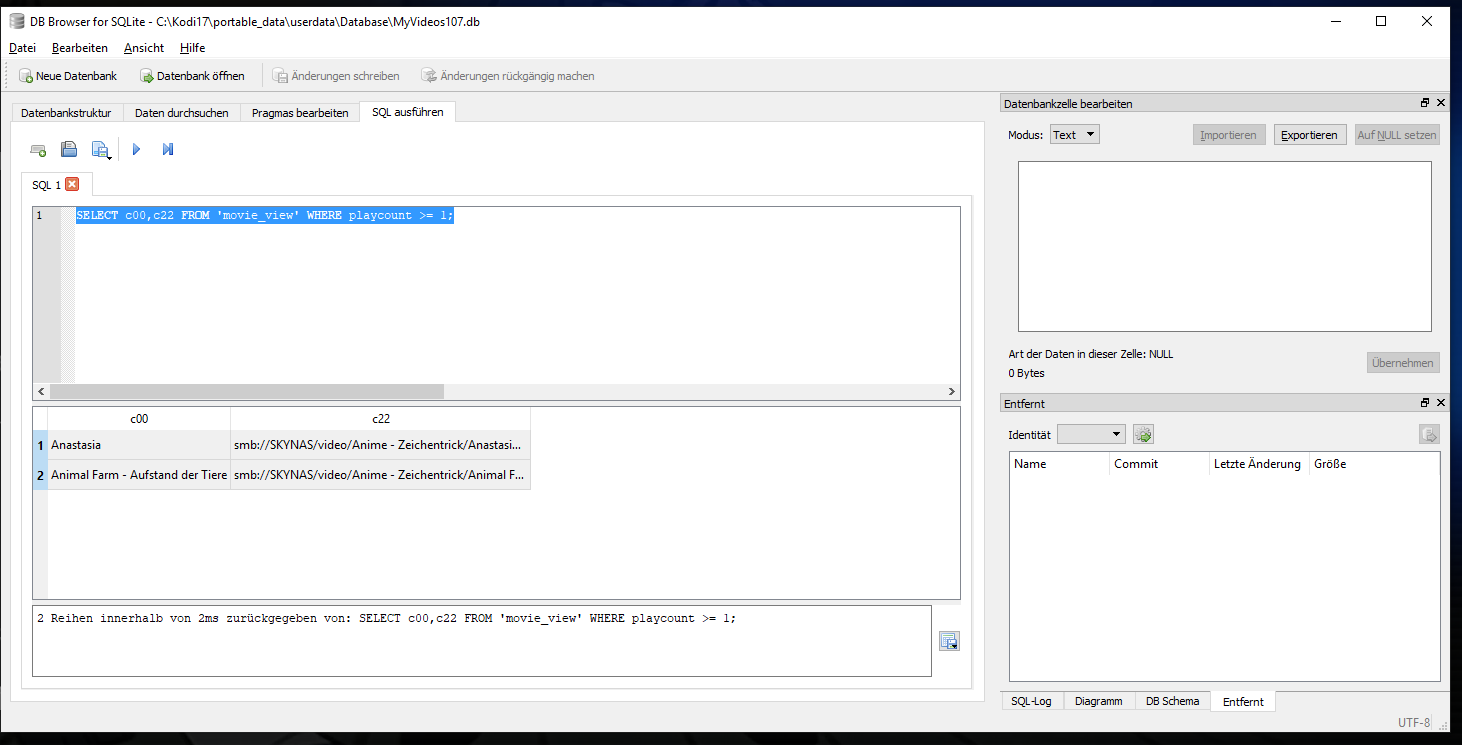Click editor scrollbar left arrow

click(41, 392)
